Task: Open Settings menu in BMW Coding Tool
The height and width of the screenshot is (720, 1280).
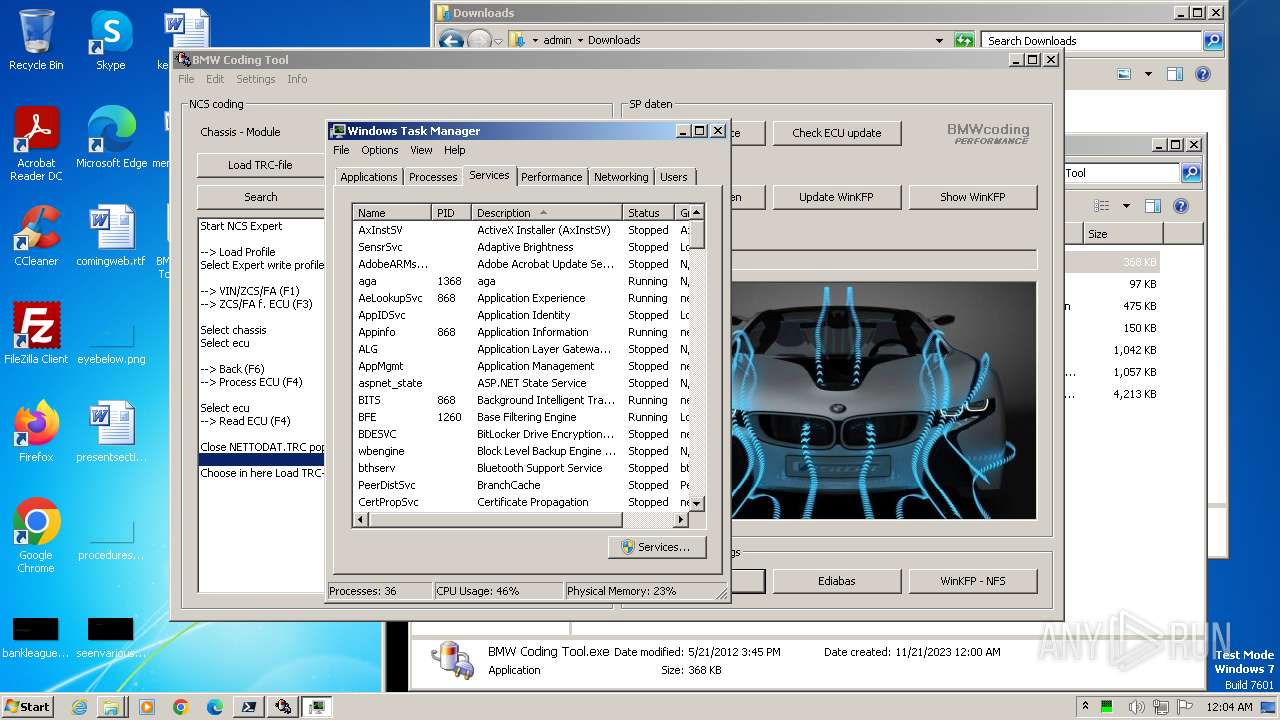Action: (255, 79)
